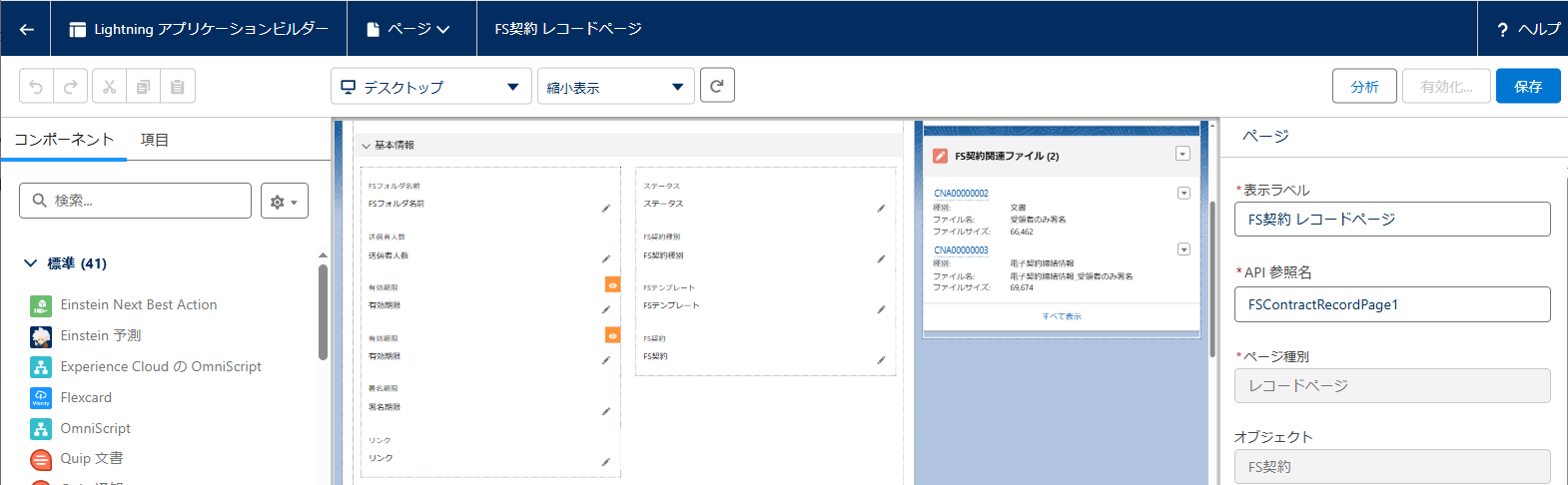Open row actions dropdown for CNA00000003
Image resolution: width=1568 pixels, height=485 pixels.
(1183, 249)
